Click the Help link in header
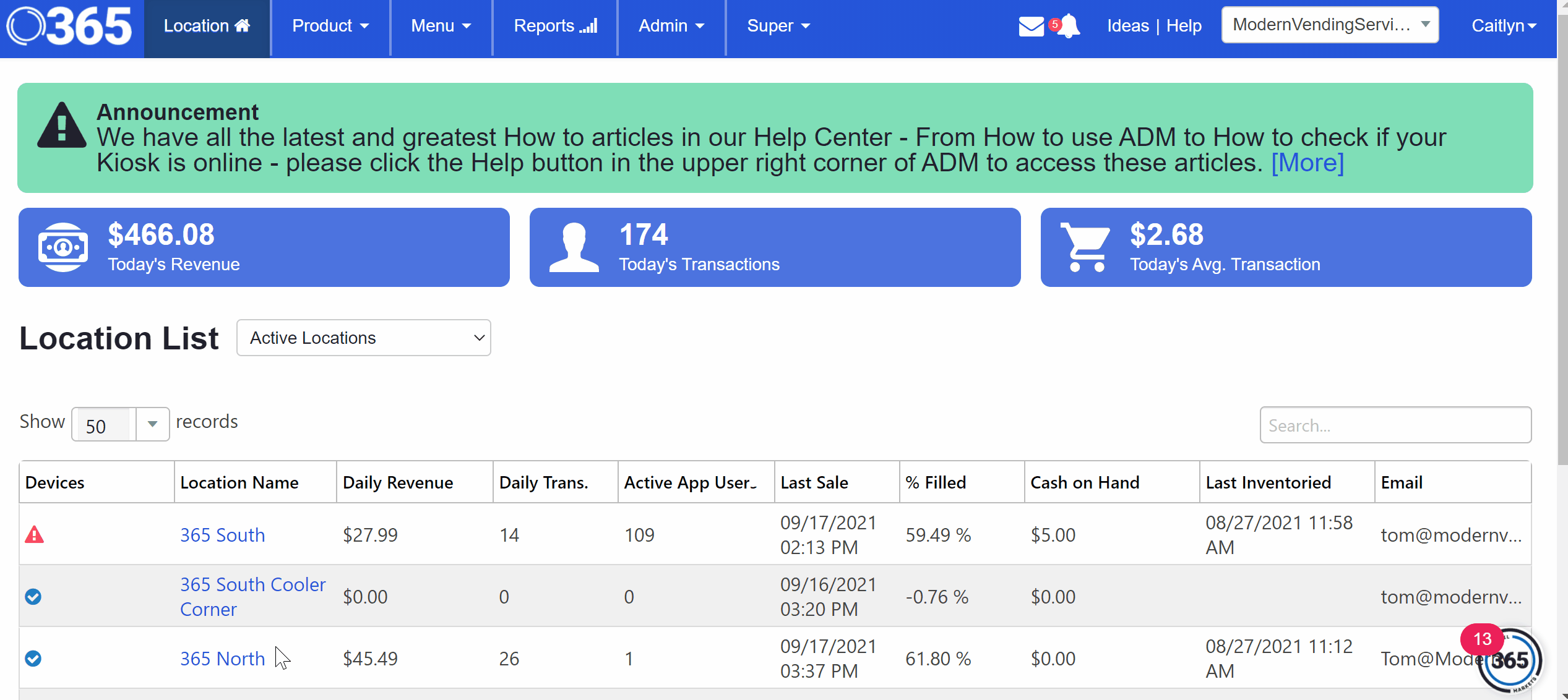 pos(1184,26)
